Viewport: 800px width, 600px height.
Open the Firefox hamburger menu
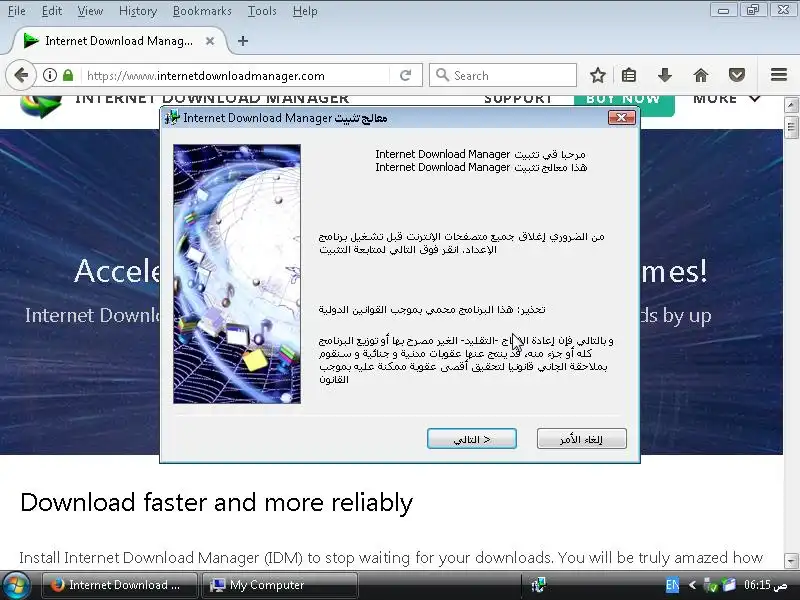pos(779,75)
